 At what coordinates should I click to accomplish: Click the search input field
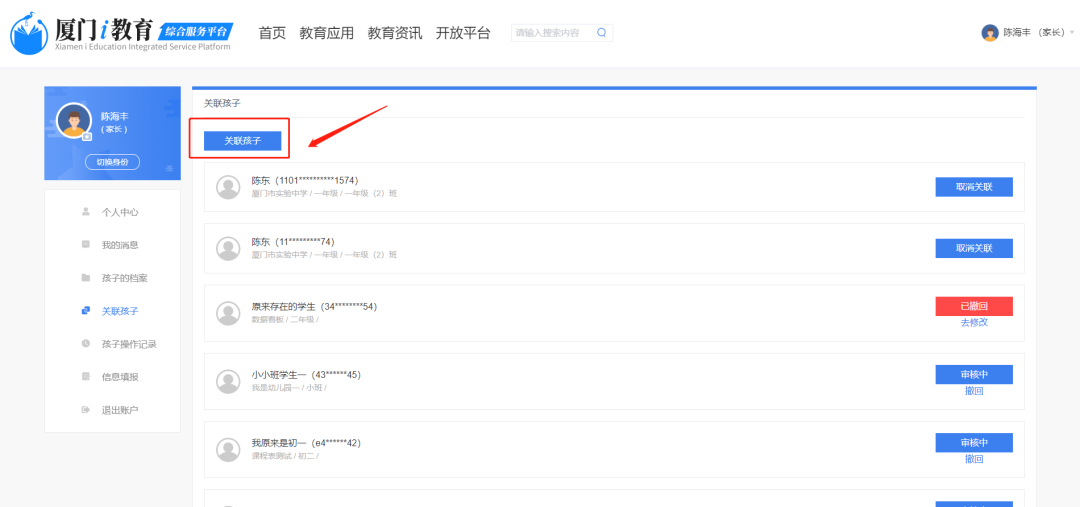click(x=552, y=33)
